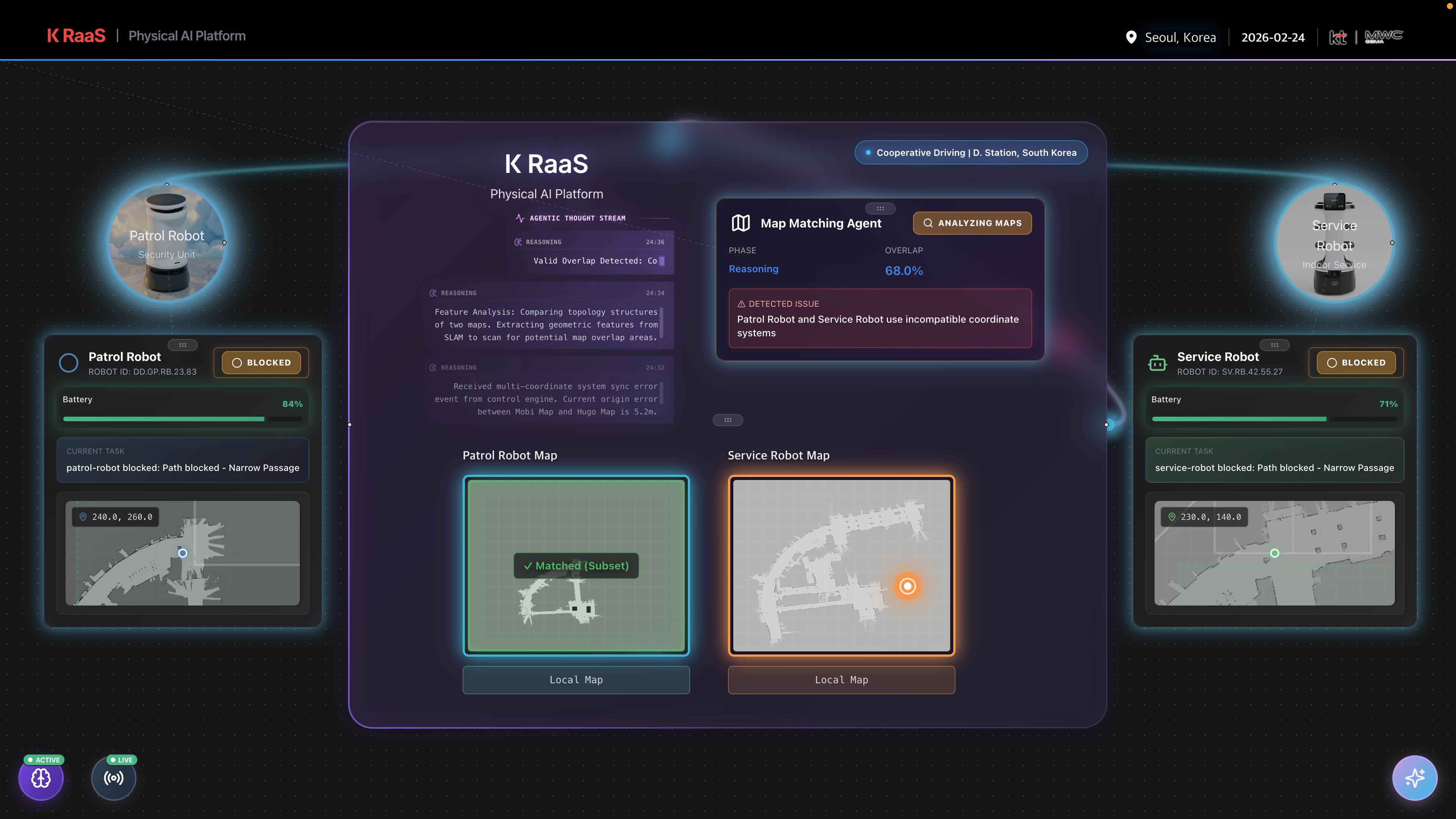Screen dimensions: 1456x819
Task: Click the 68.0% overlap value
Action: tap(904, 271)
